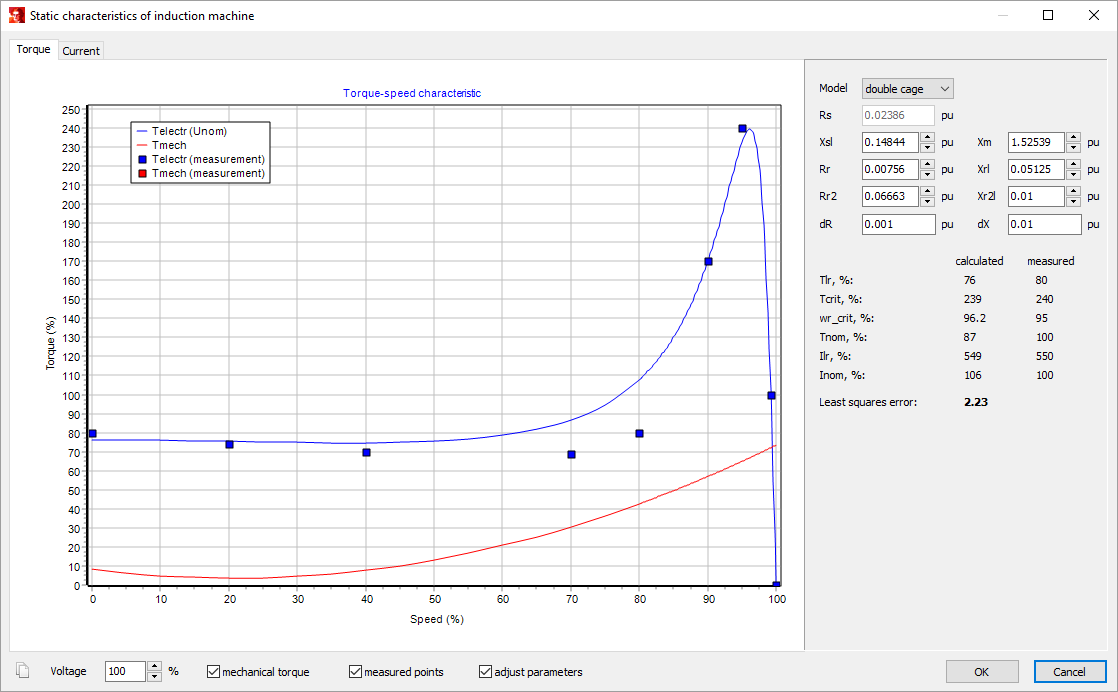Click the Rr value field
Screen dimensions: 1118x692
tap(890, 169)
